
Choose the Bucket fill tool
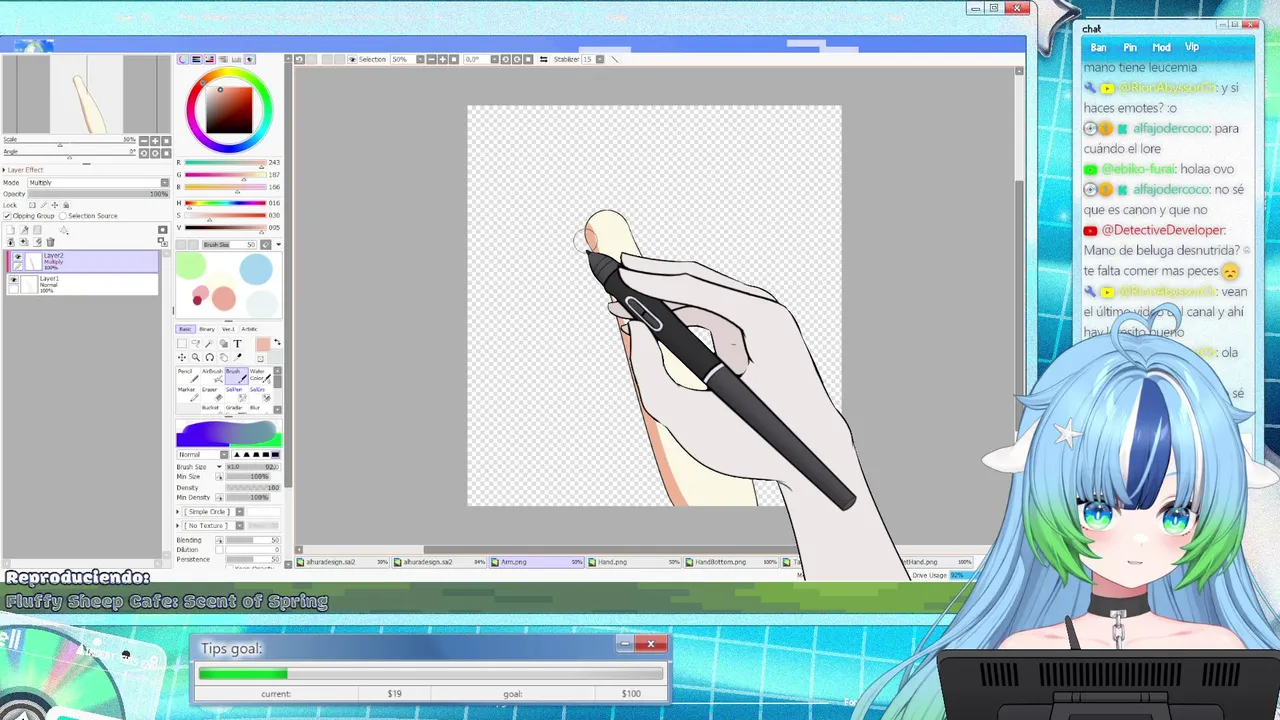click(x=212, y=408)
